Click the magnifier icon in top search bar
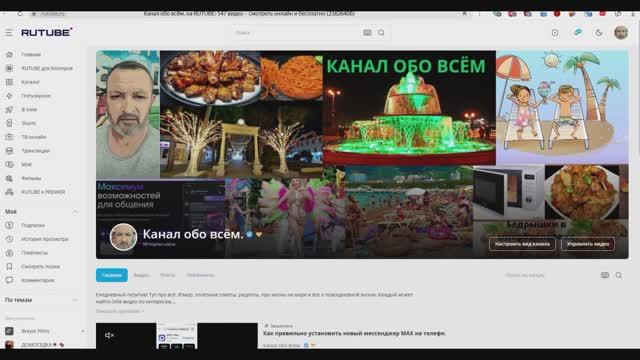Image resolution: width=640 pixels, height=360 pixels. pyautogui.click(x=381, y=33)
